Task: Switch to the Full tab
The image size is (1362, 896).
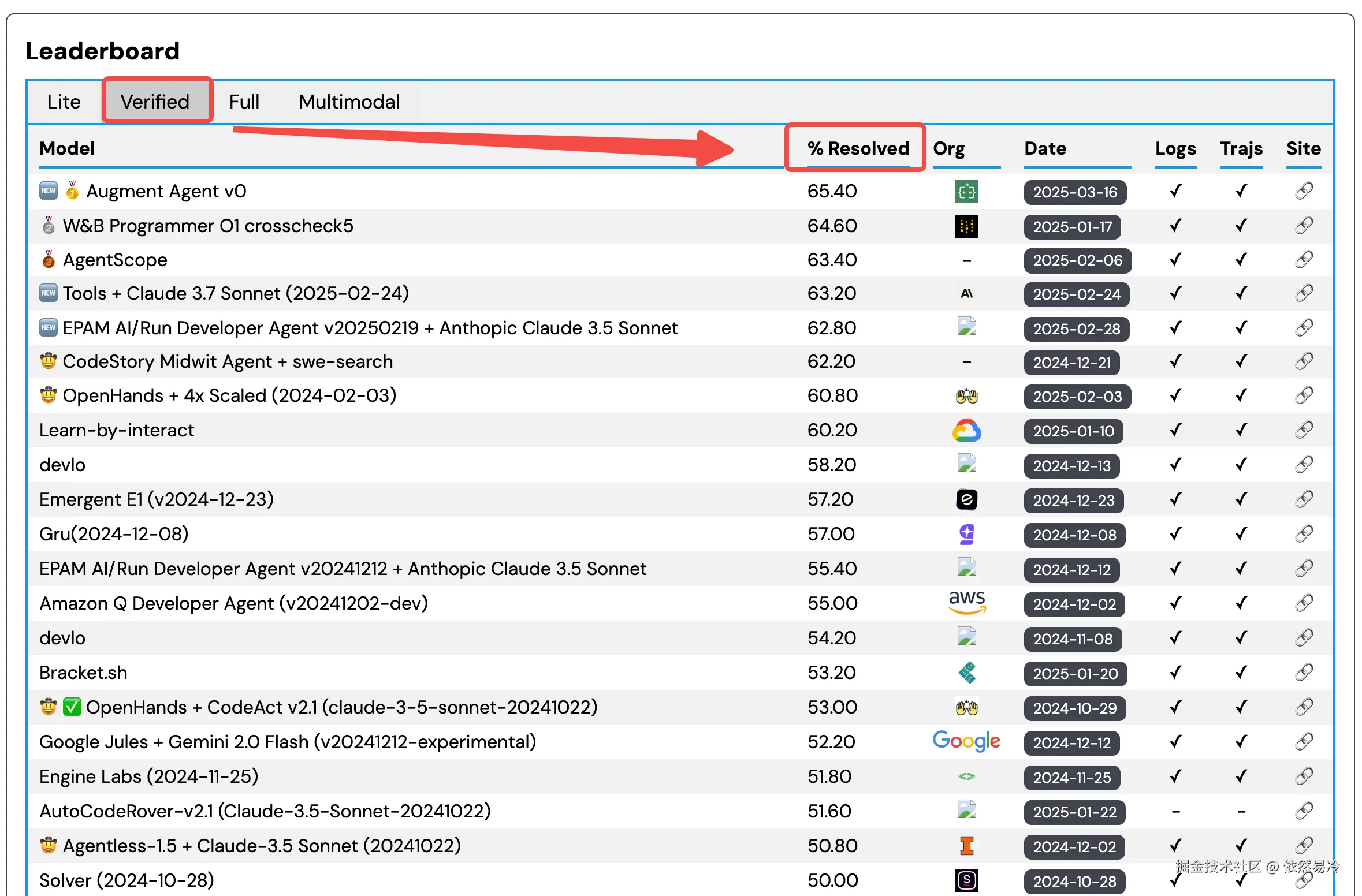Action: 244,102
